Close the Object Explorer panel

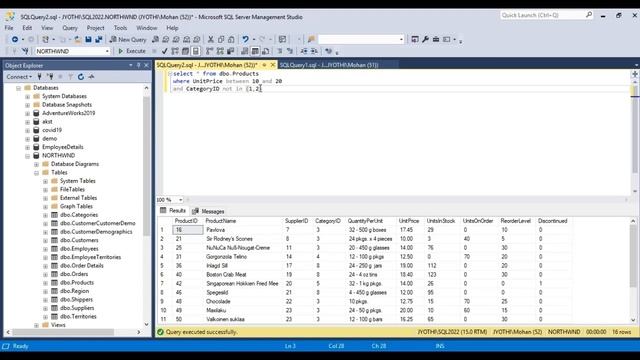(x=147, y=65)
